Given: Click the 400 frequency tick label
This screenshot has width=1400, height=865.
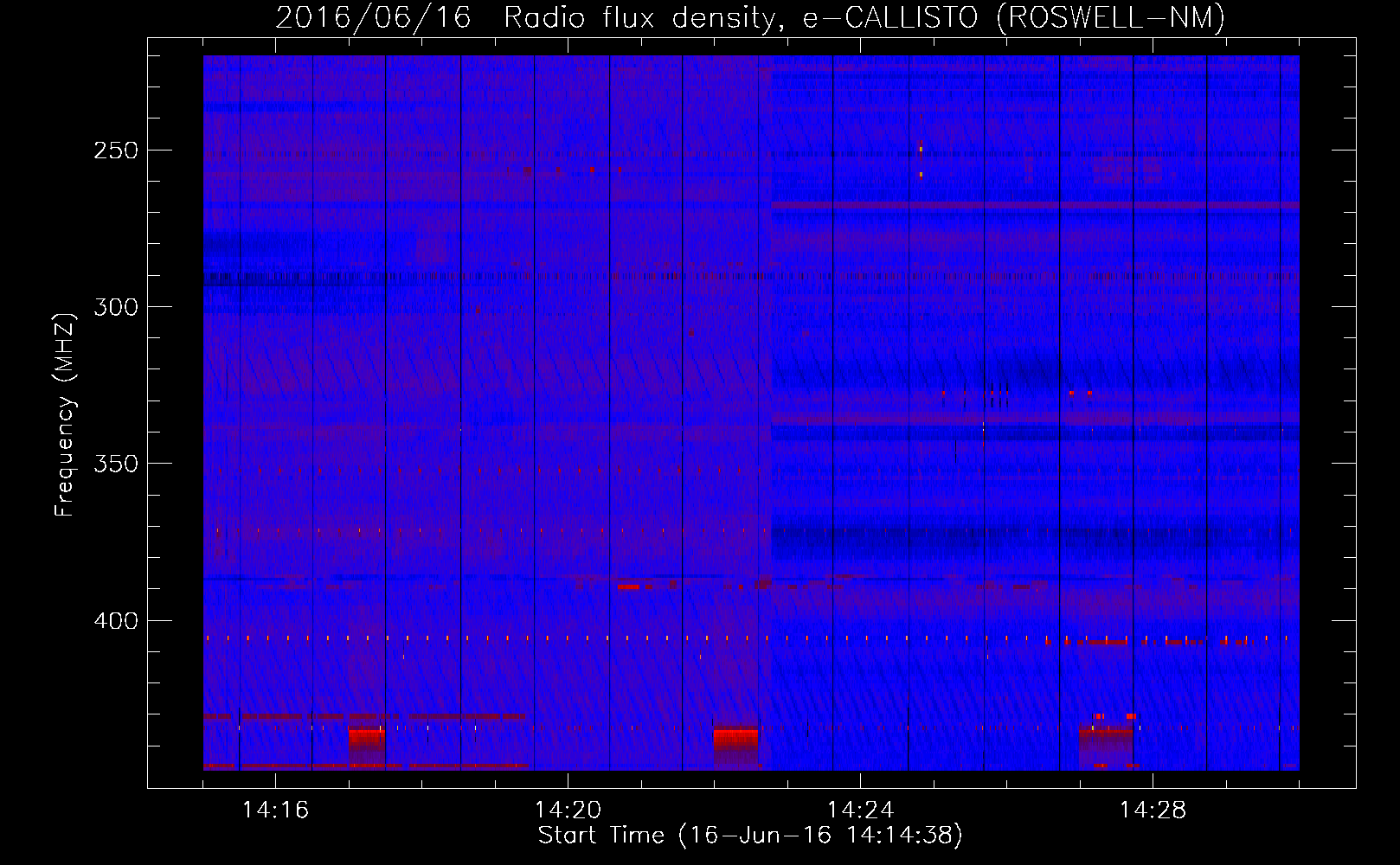Looking at the screenshot, I should tap(116, 621).
